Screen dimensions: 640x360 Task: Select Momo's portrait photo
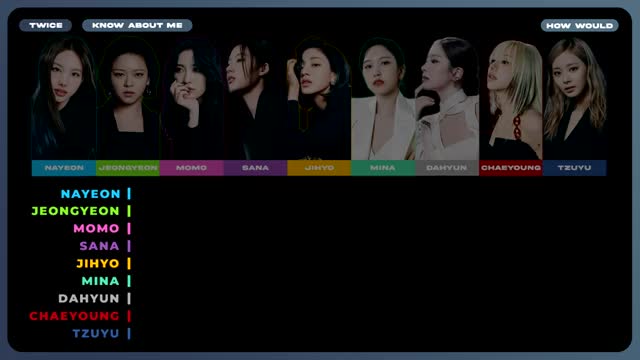191,98
